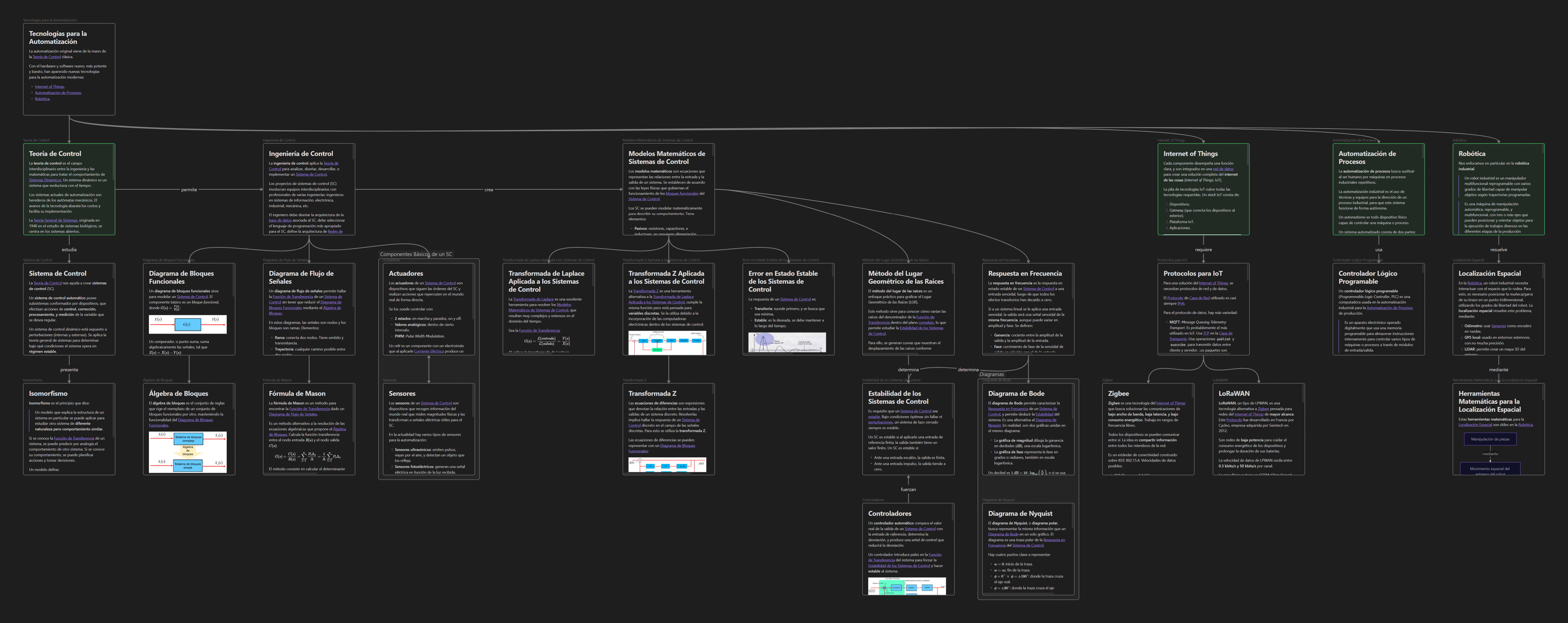Open the response graph in Error en Estado Estable
This screenshot has width=1568, height=623.
[787, 342]
